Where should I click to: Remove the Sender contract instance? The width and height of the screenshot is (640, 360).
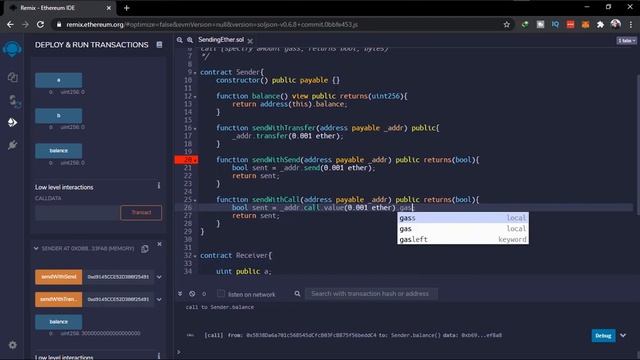click(160, 244)
